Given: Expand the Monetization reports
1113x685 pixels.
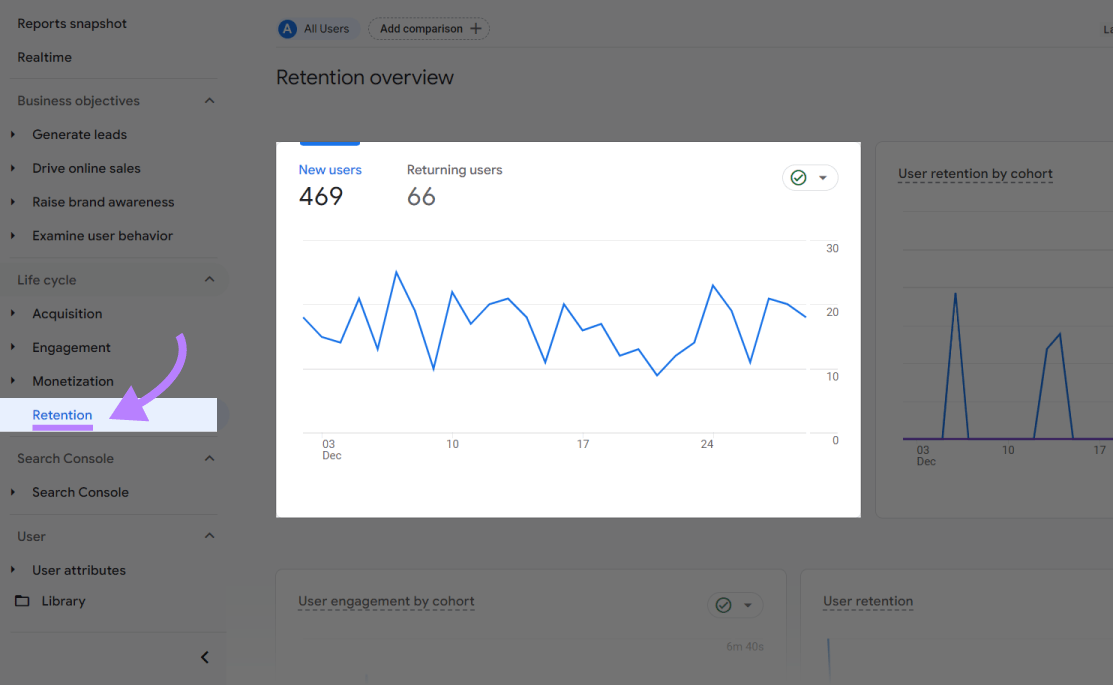Looking at the screenshot, I should pyautogui.click(x=13, y=381).
